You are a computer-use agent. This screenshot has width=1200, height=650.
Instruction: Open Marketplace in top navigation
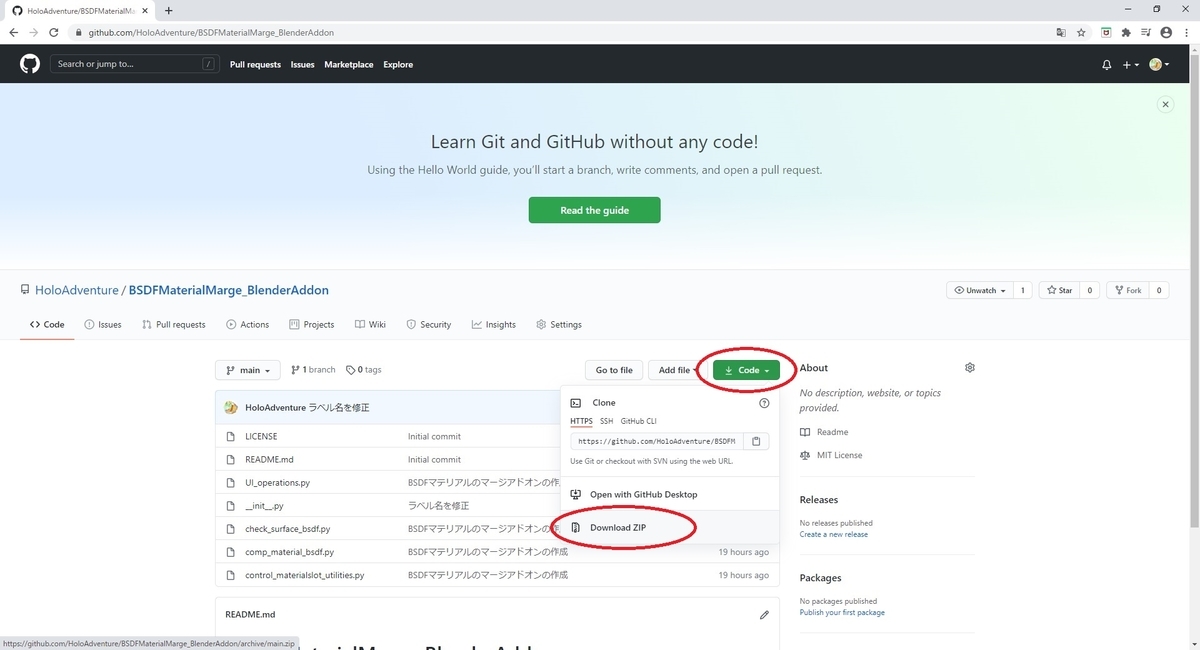tap(348, 64)
